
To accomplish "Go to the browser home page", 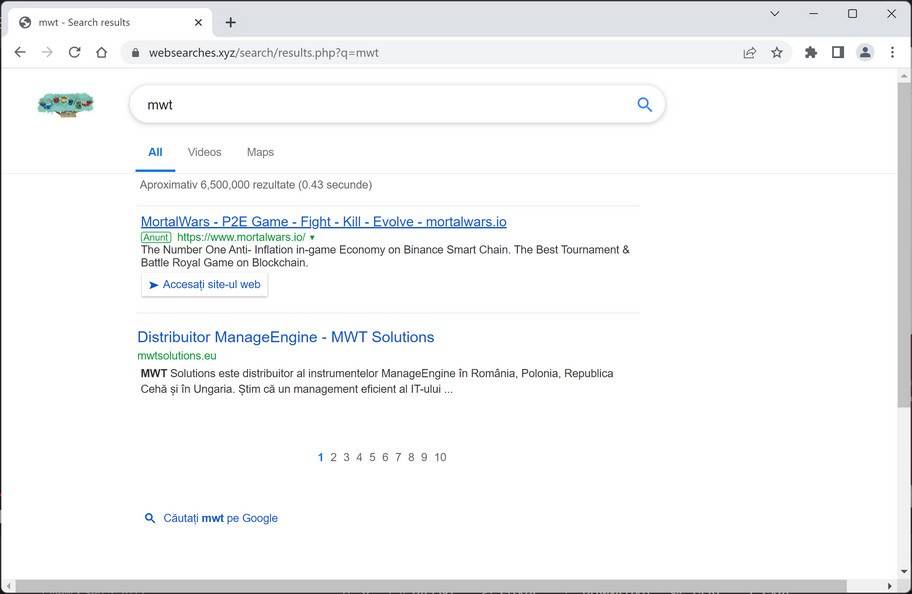I will point(101,53).
